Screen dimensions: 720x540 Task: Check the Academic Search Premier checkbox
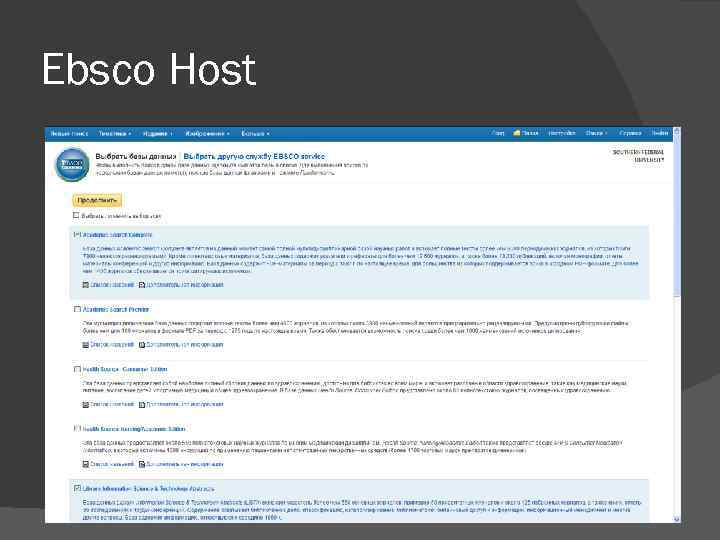77,309
